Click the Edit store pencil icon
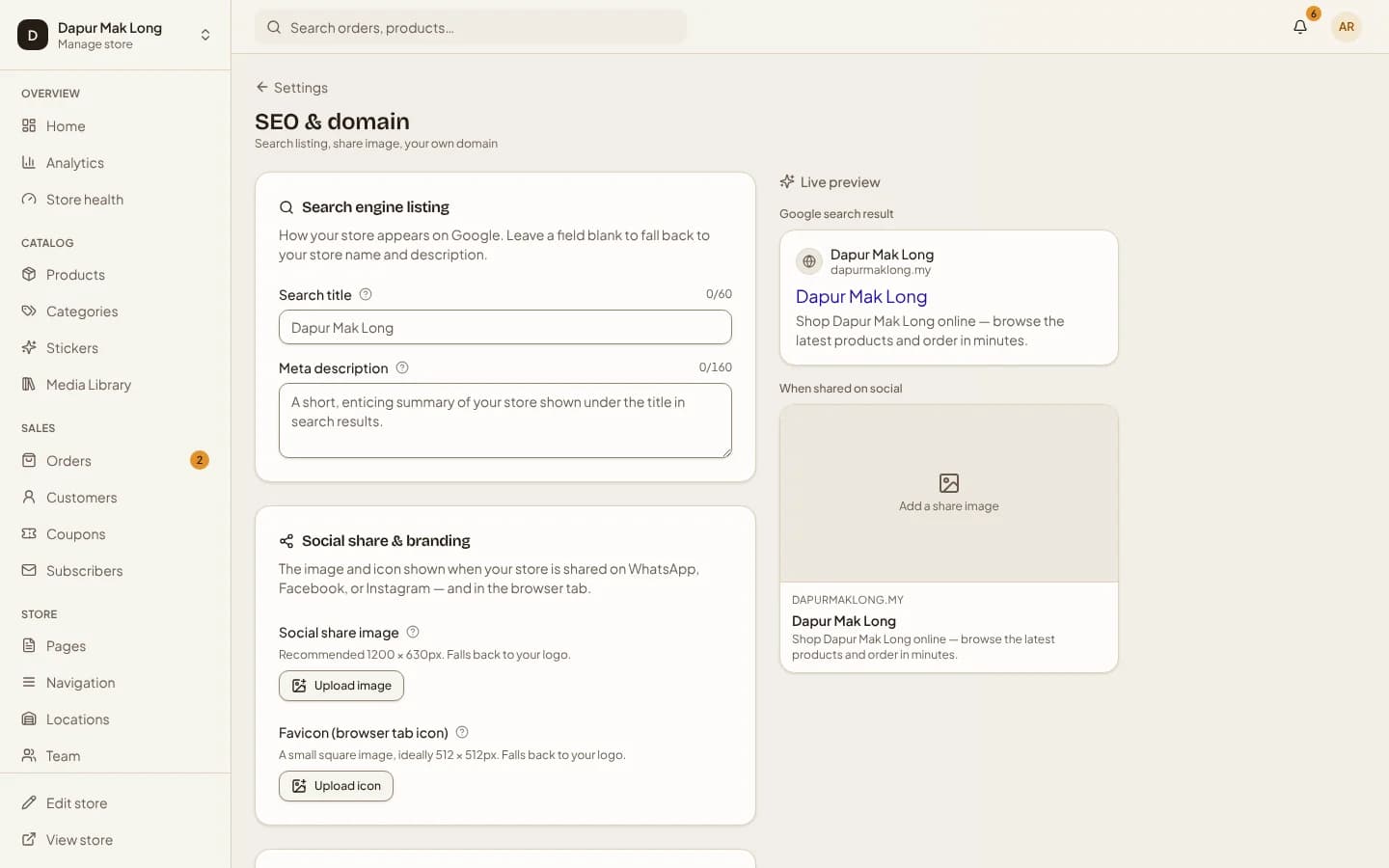Viewport: 1389px width, 868px height. click(x=29, y=803)
